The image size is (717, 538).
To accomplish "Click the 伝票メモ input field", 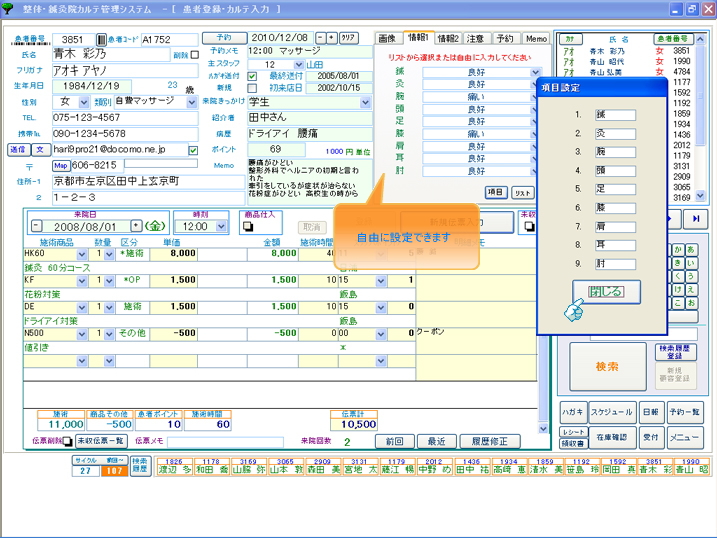I will click(225, 442).
